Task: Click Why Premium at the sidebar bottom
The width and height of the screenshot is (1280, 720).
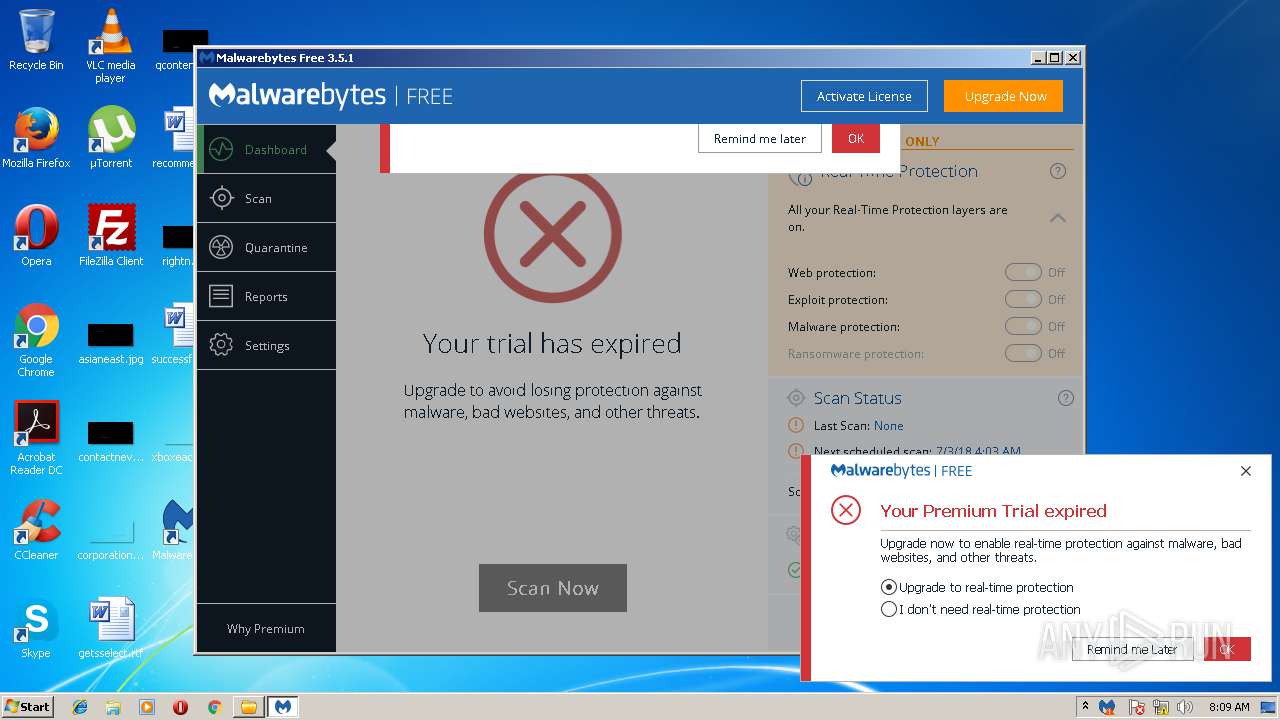Action: 265,628
